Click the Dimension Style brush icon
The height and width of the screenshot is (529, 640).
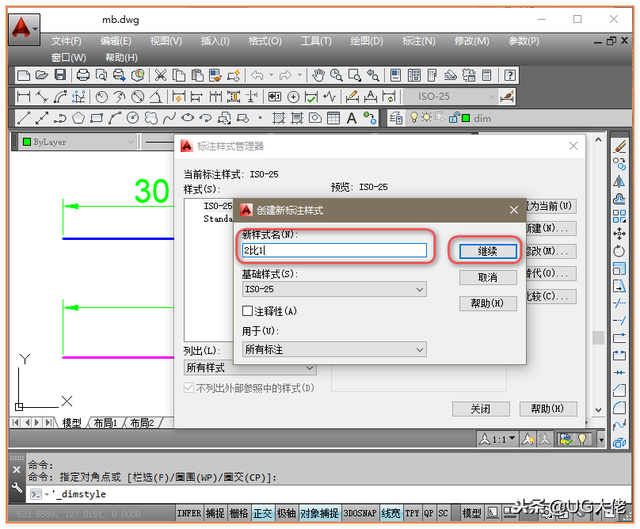507,97
